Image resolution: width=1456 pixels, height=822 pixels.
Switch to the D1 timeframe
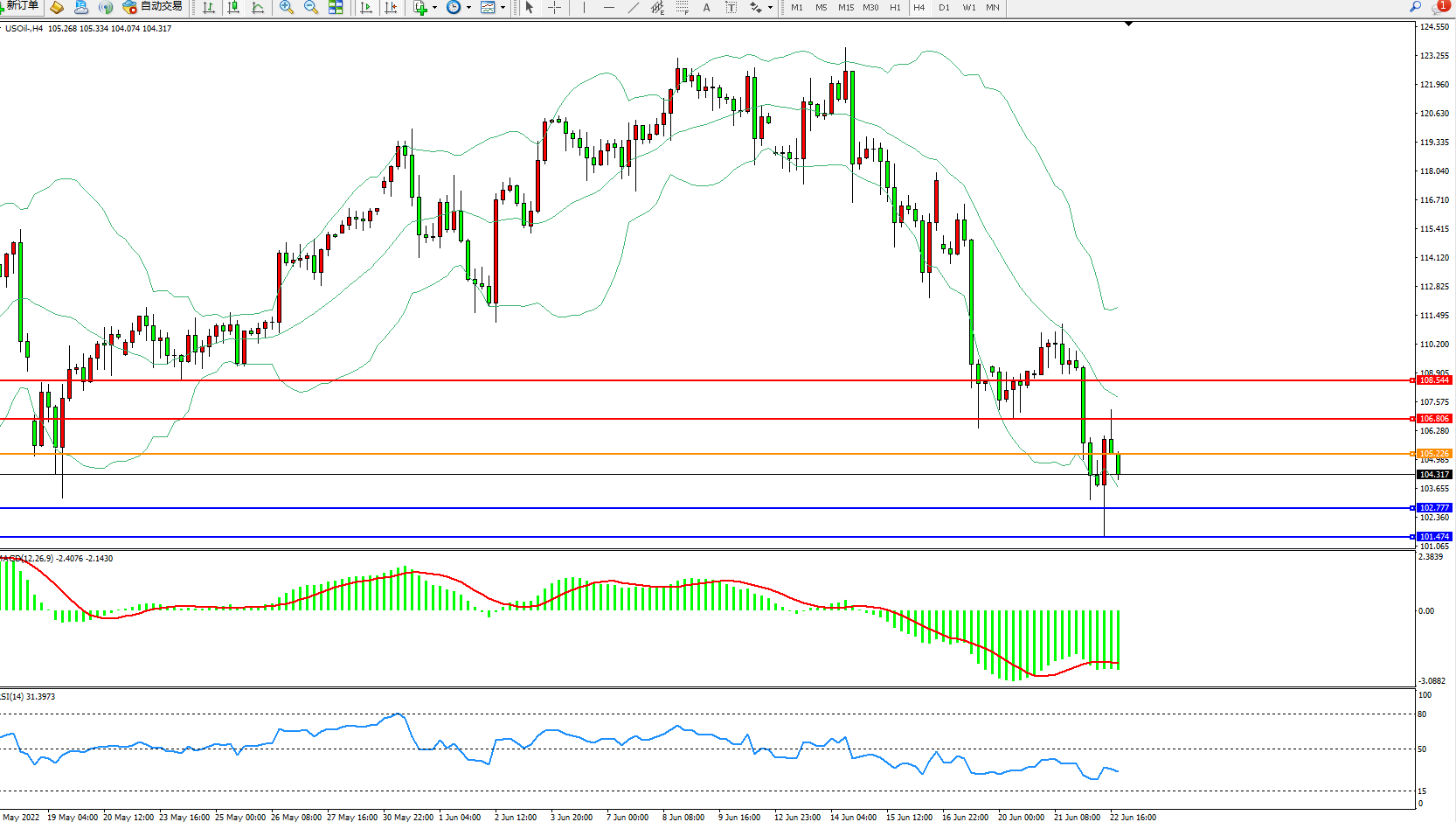tap(944, 7)
